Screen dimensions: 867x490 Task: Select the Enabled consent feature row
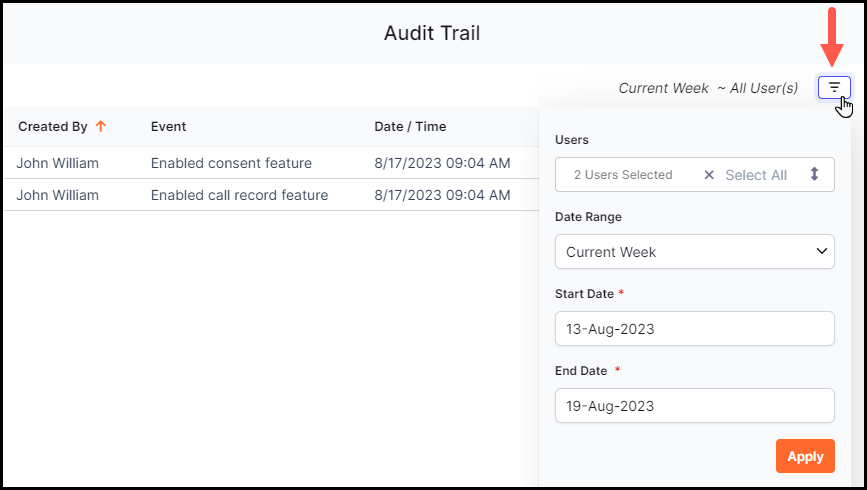tap(271, 163)
